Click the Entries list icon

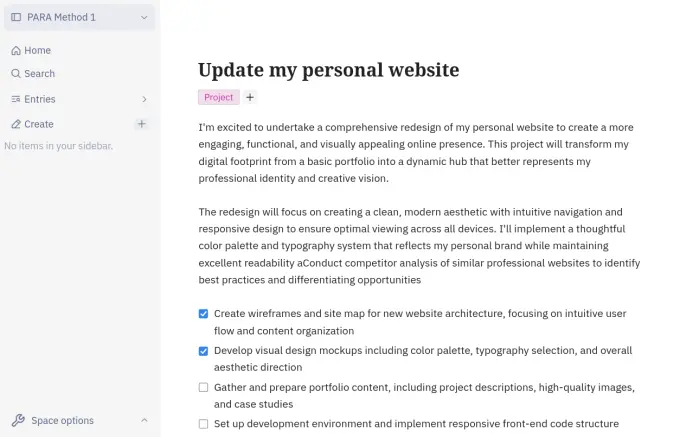click(16, 99)
